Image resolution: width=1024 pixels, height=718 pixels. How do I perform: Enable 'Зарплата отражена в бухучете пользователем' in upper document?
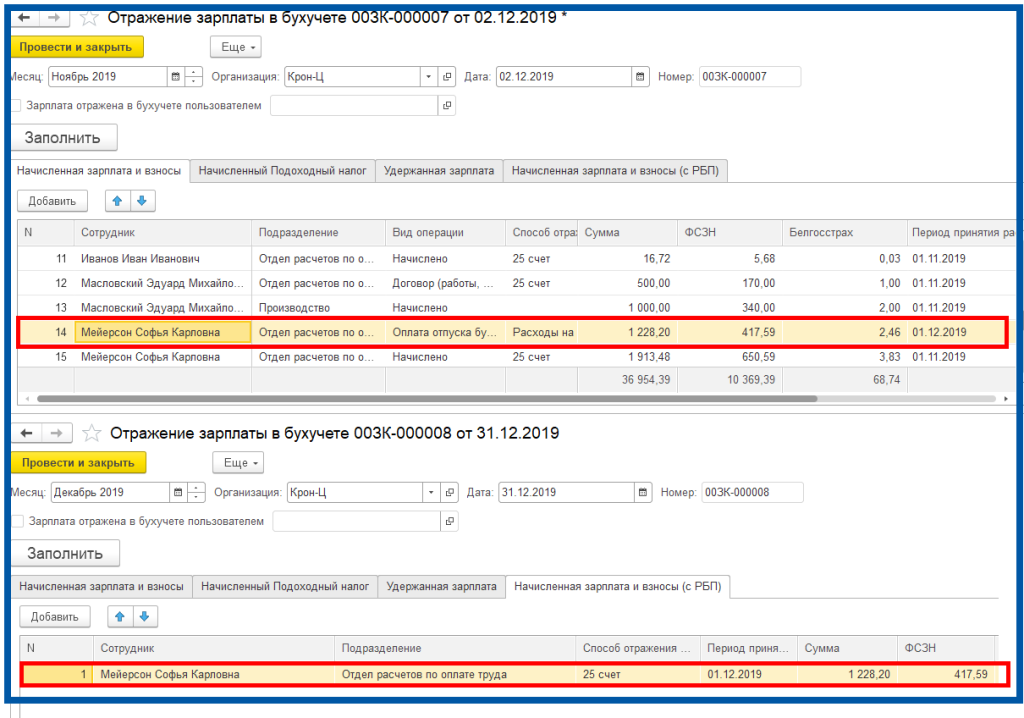click(15, 105)
